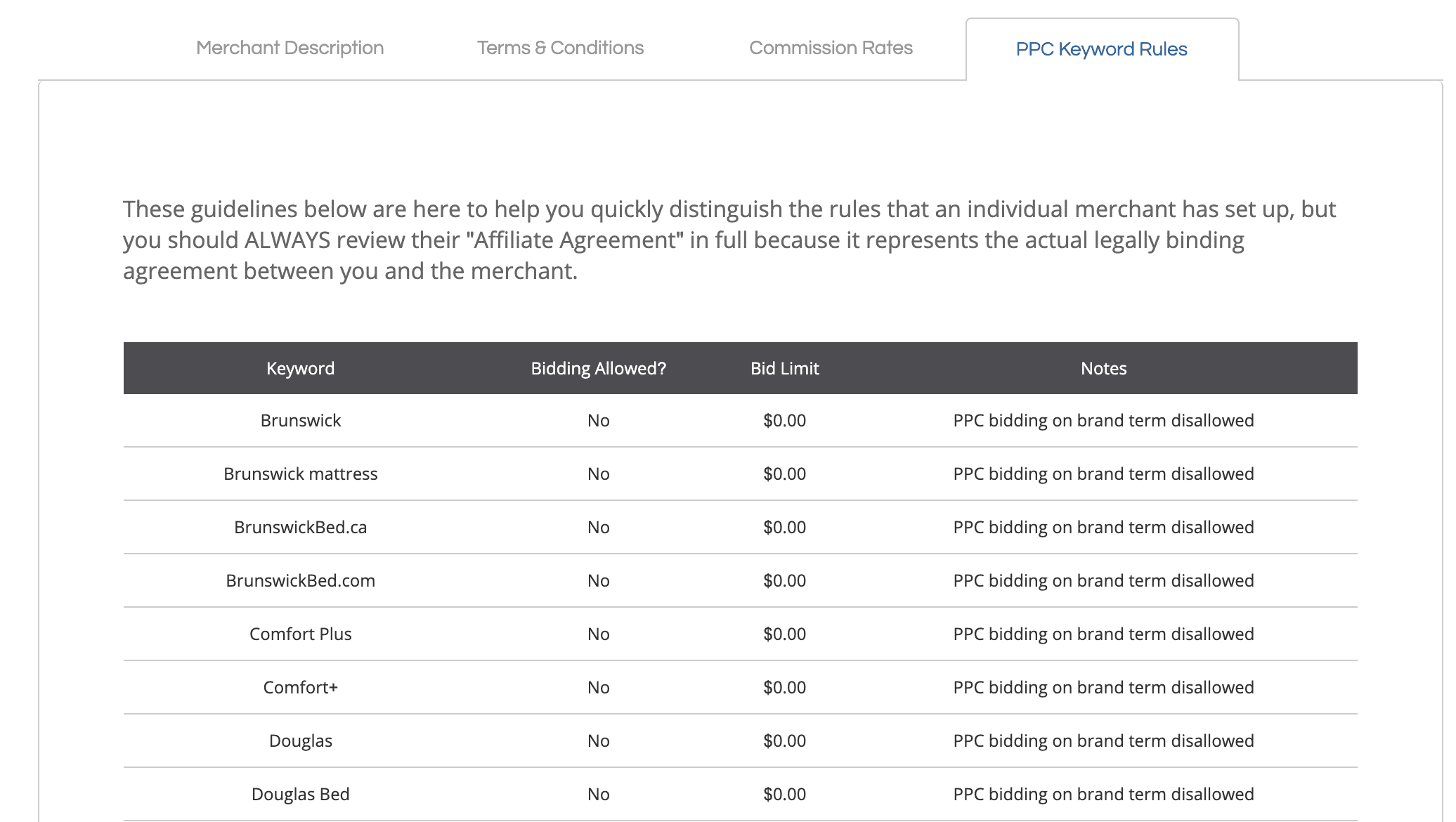The height and width of the screenshot is (822, 1456).
Task: View the Commission Rates tab
Action: pos(831,48)
